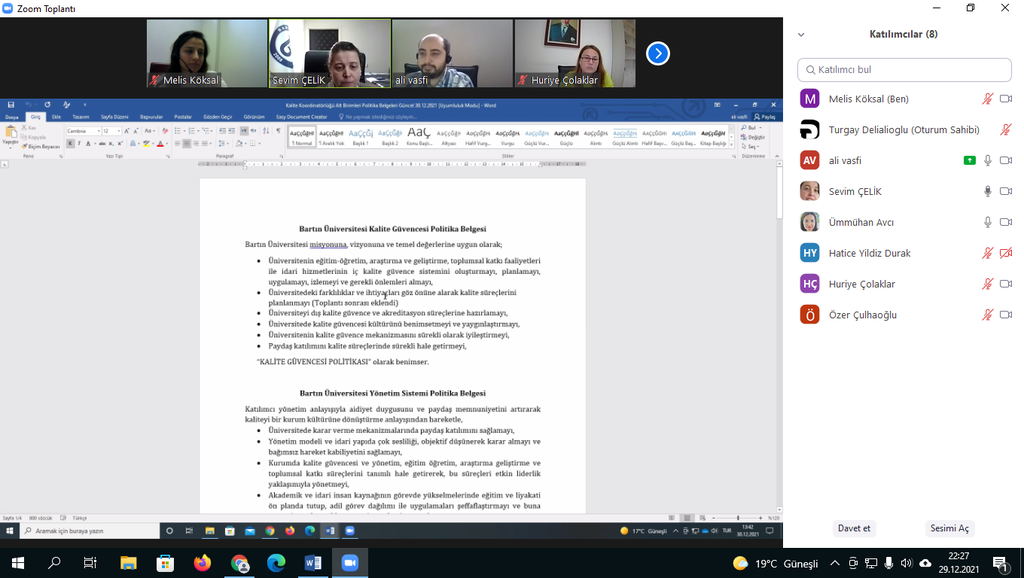1024x578 pixels.
Task: Open the Gözden Geçir ribbon tab
Action: [x=217, y=117]
